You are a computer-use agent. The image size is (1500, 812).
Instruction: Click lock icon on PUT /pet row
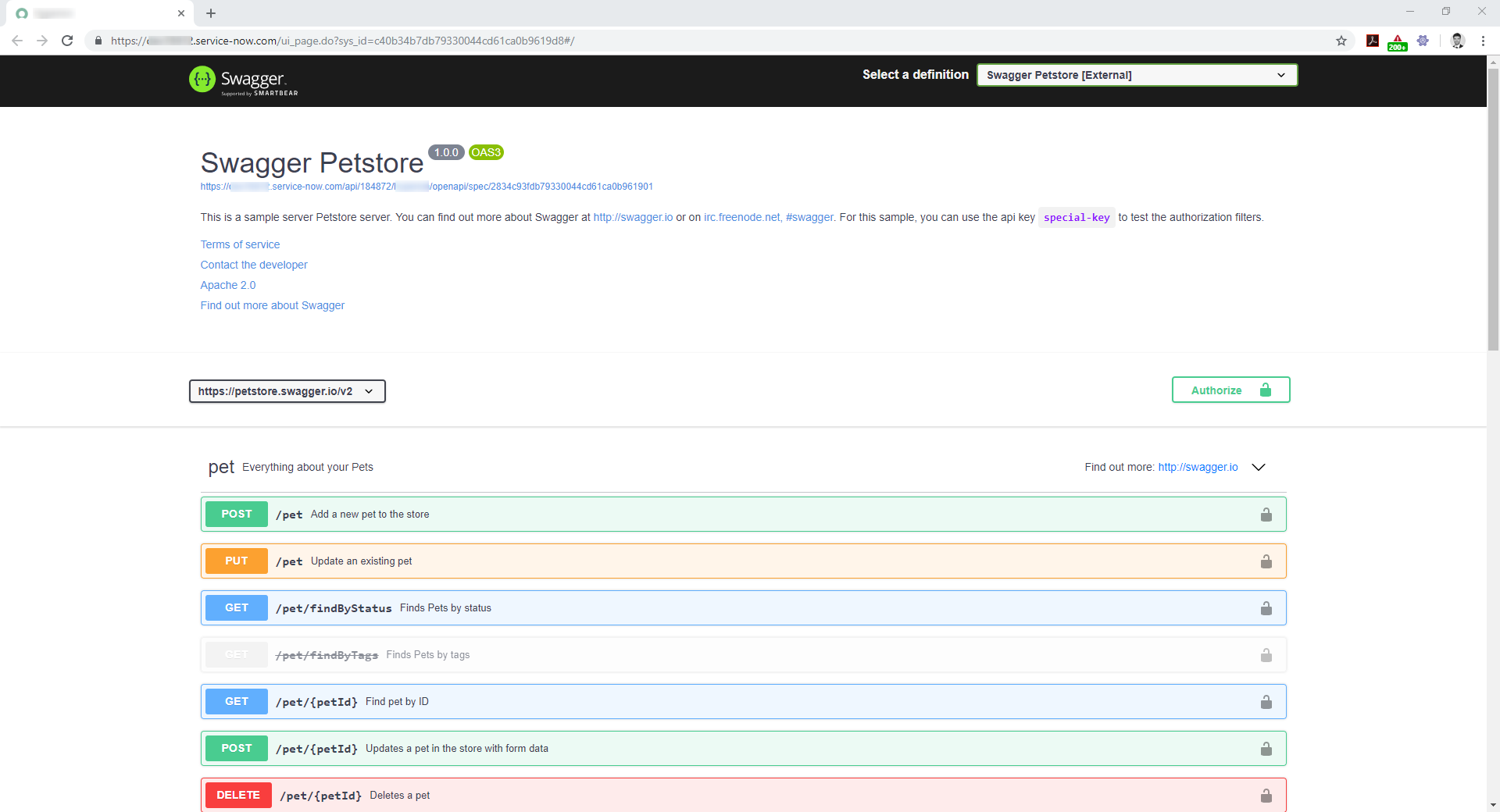[1266, 561]
